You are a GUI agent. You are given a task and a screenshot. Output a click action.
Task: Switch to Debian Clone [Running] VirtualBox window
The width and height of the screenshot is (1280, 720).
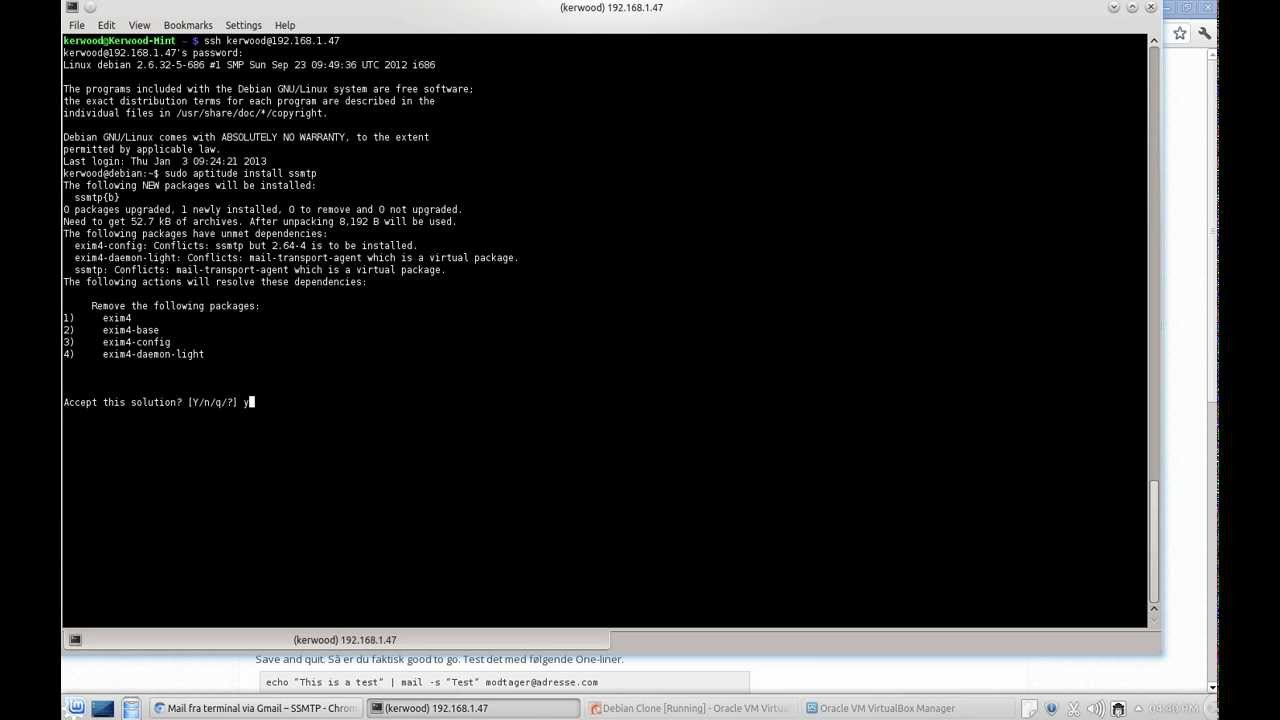690,708
